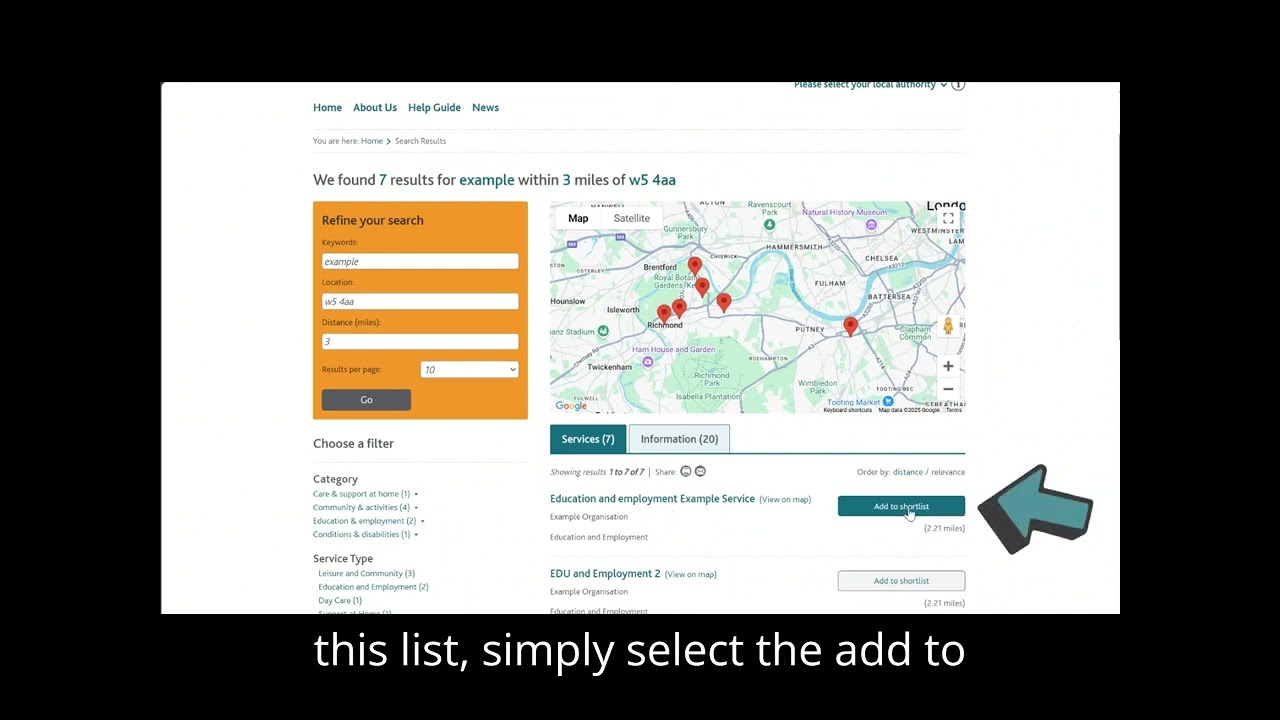
Task: View Education and employment Example Service on map
Action: coord(785,500)
